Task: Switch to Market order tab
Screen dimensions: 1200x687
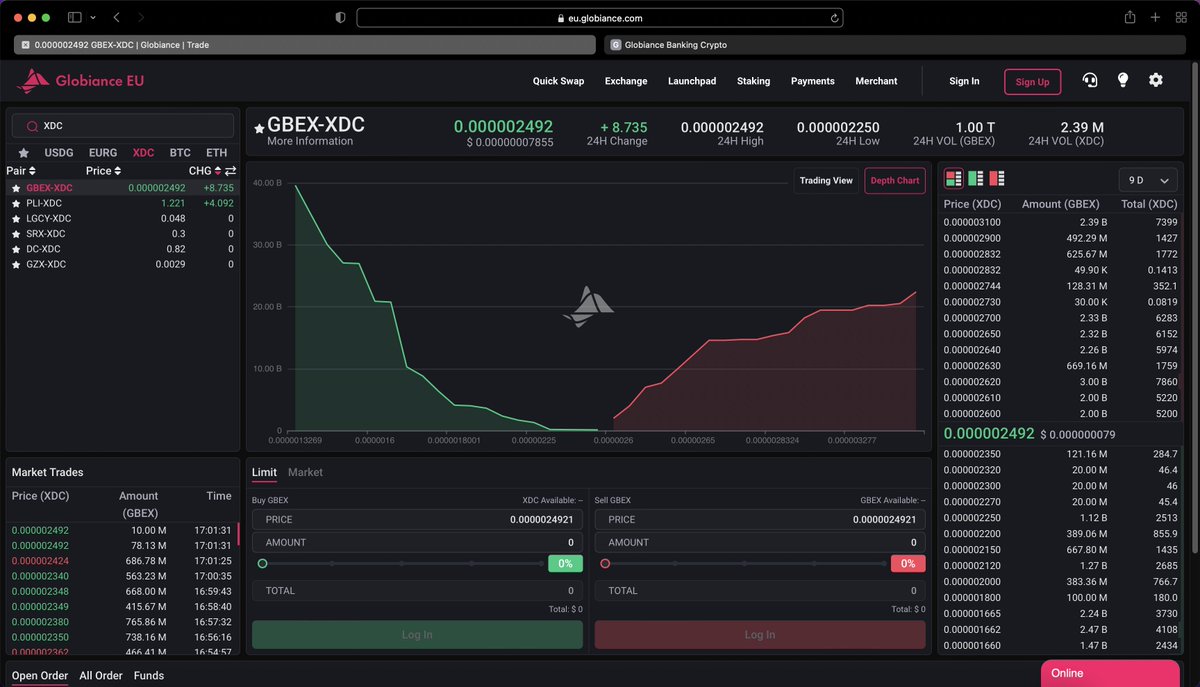Action: point(305,472)
